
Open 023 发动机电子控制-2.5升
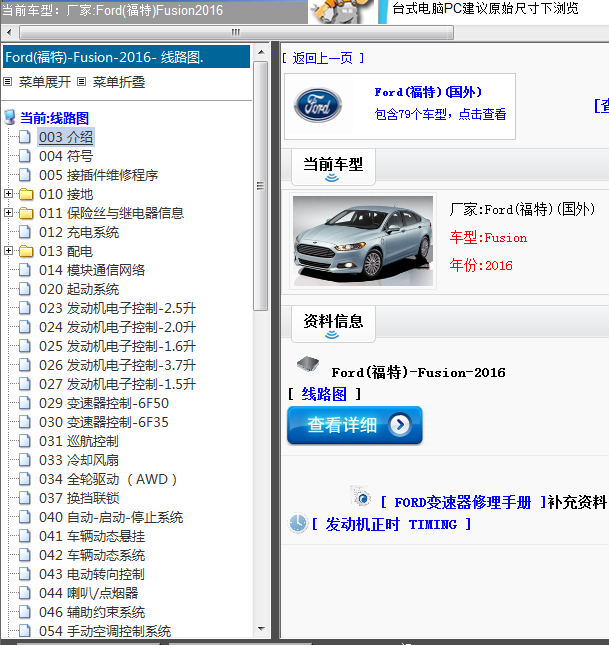click(x=117, y=308)
